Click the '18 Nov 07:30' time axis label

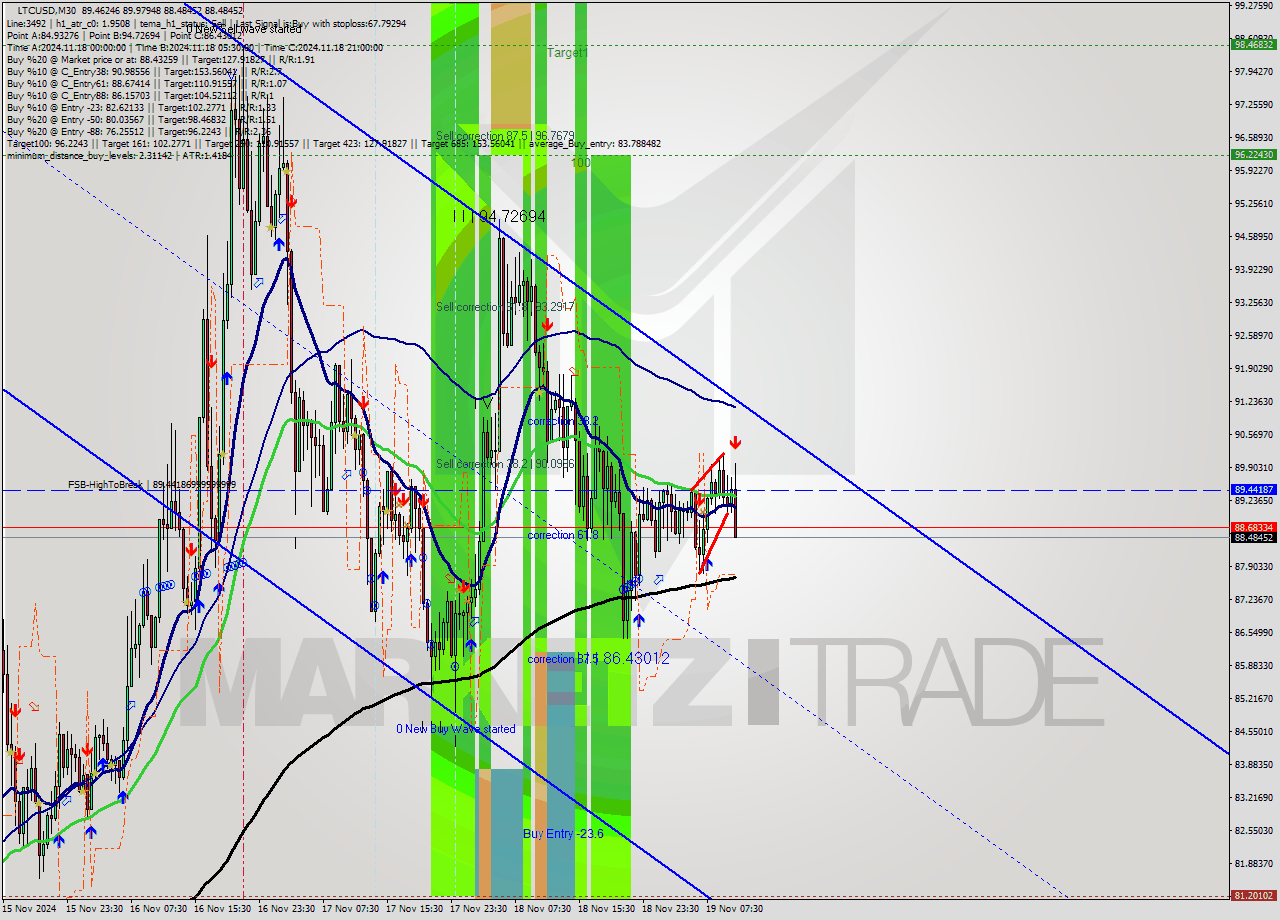(x=542, y=909)
